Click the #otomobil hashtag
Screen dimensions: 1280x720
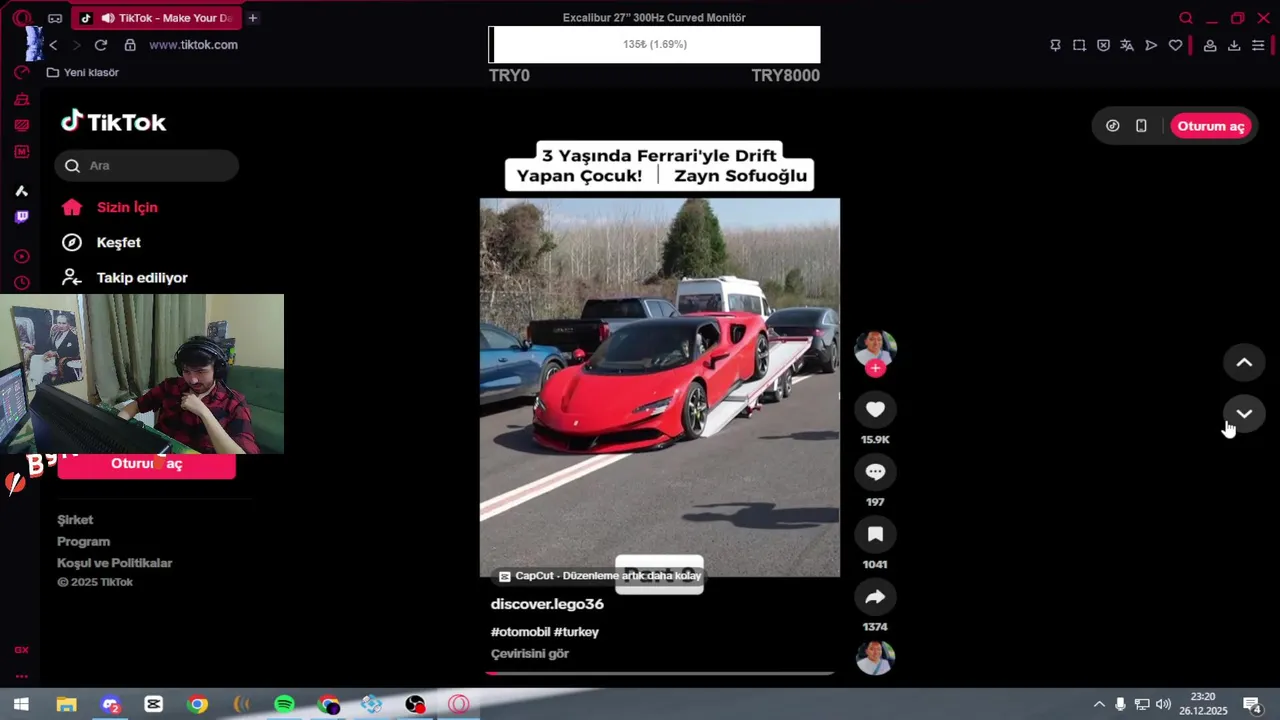(520, 632)
